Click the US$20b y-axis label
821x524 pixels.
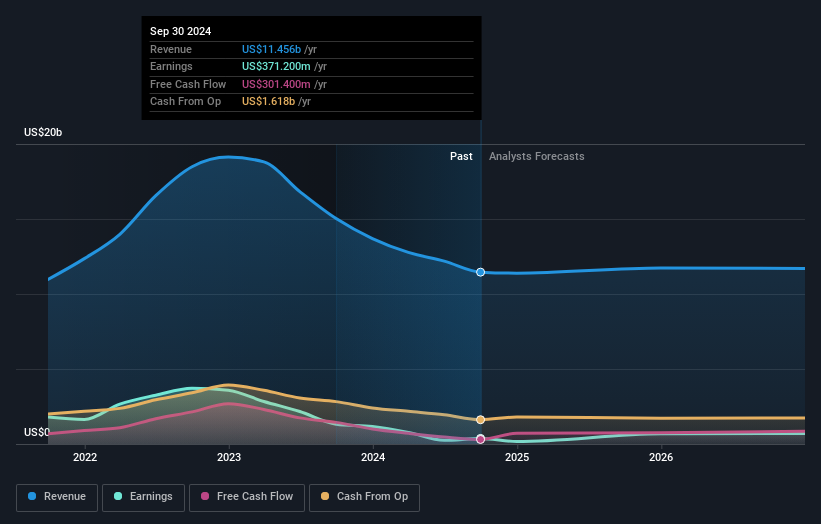click(43, 132)
